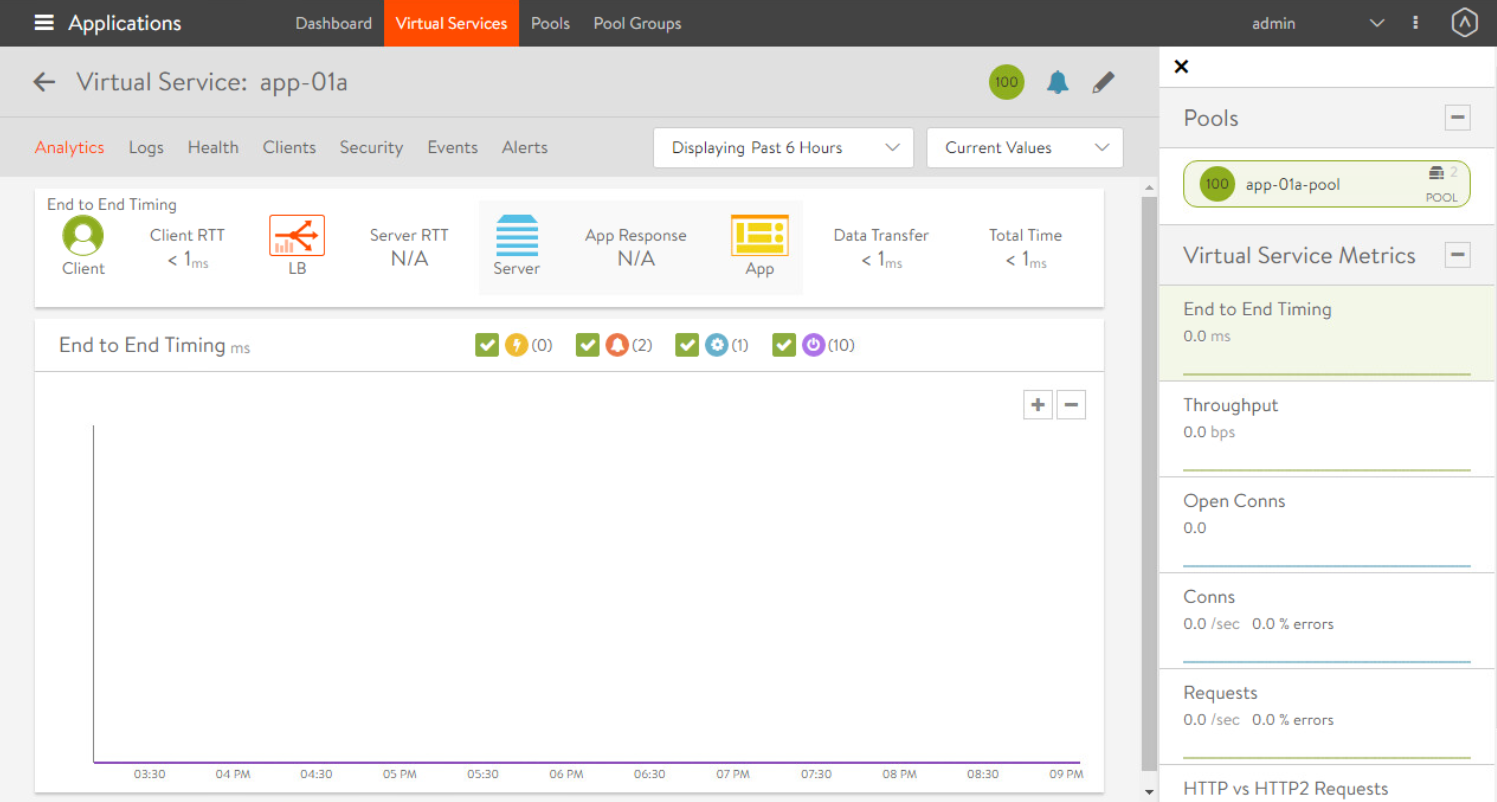Click the Server RTT N/A value

pos(409,259)
